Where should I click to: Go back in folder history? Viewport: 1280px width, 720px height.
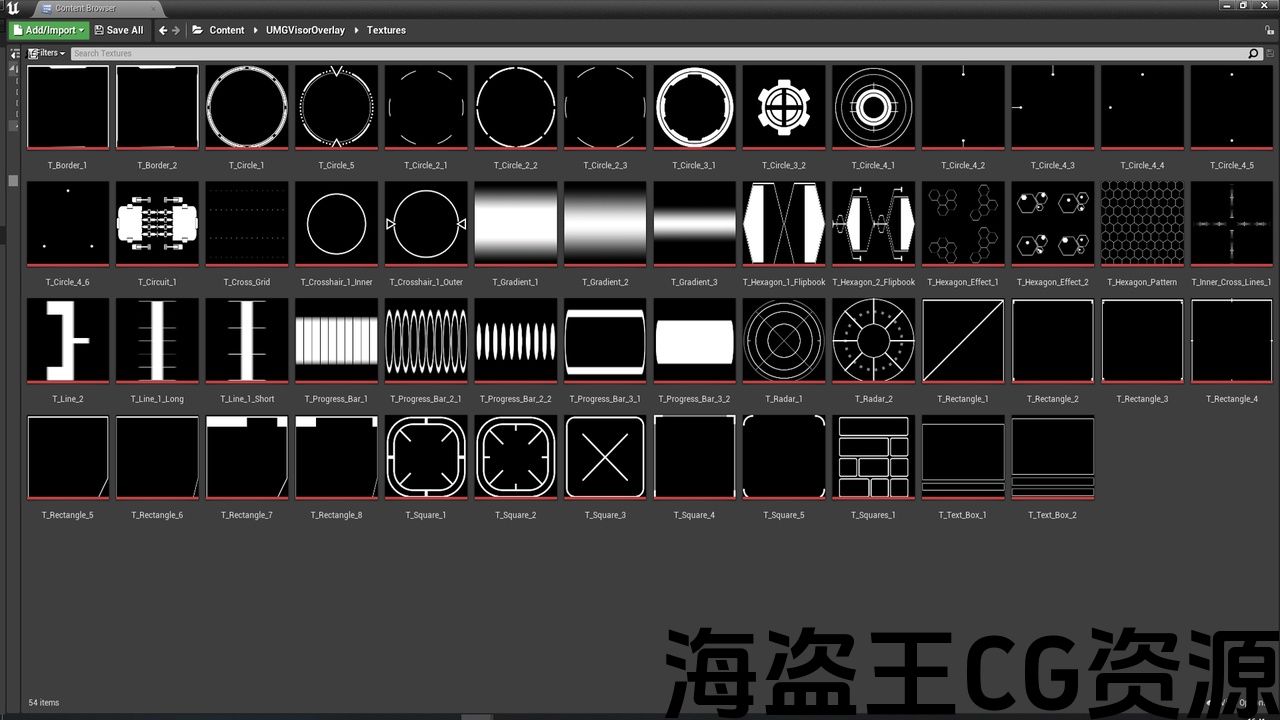point(163,30)
